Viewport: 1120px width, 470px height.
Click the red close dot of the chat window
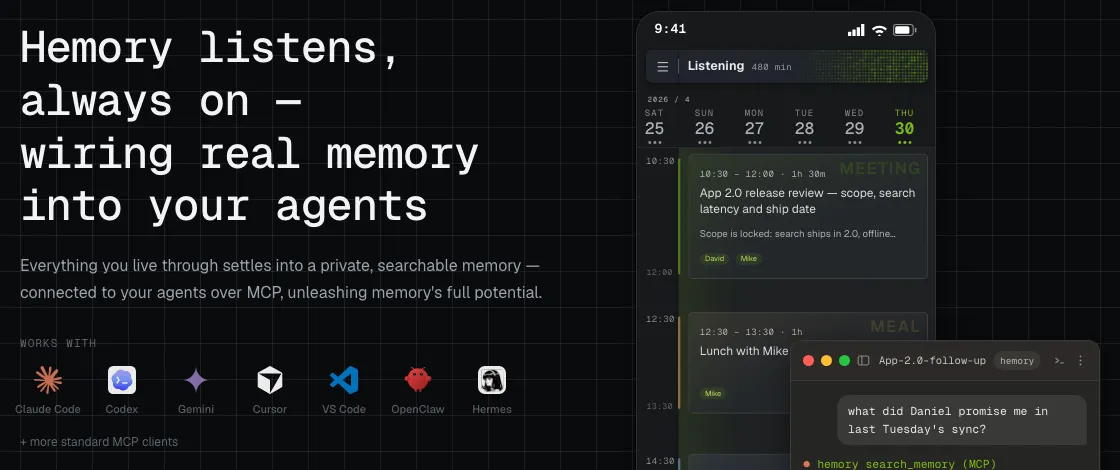pos(809,361)
